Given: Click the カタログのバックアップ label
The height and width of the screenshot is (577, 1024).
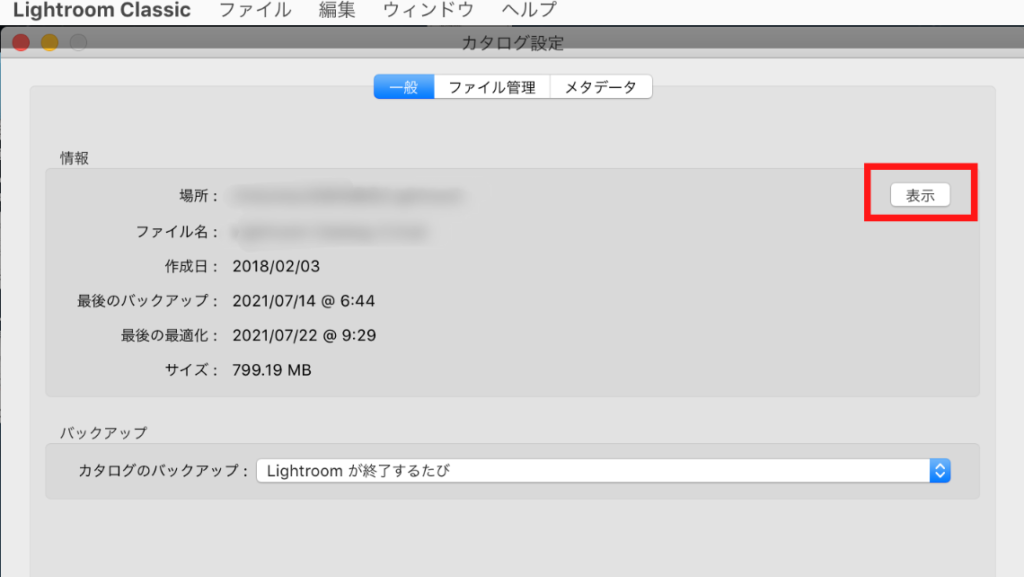Looking at the screenshot, I should 163,471.
